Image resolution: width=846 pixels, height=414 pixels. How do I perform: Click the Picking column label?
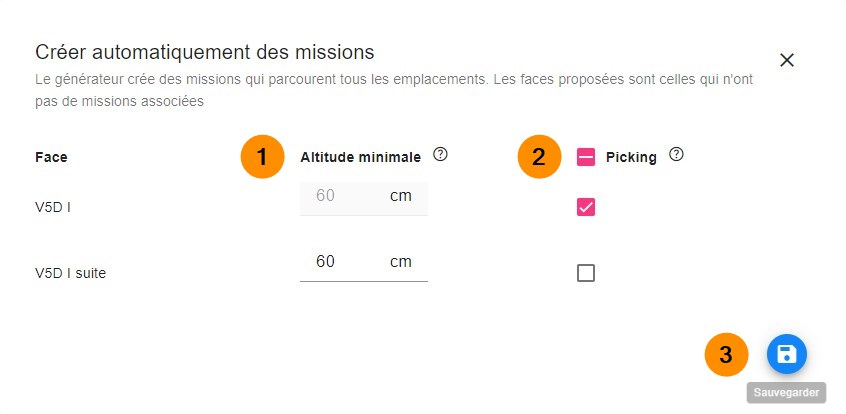[x=631, y=157]
